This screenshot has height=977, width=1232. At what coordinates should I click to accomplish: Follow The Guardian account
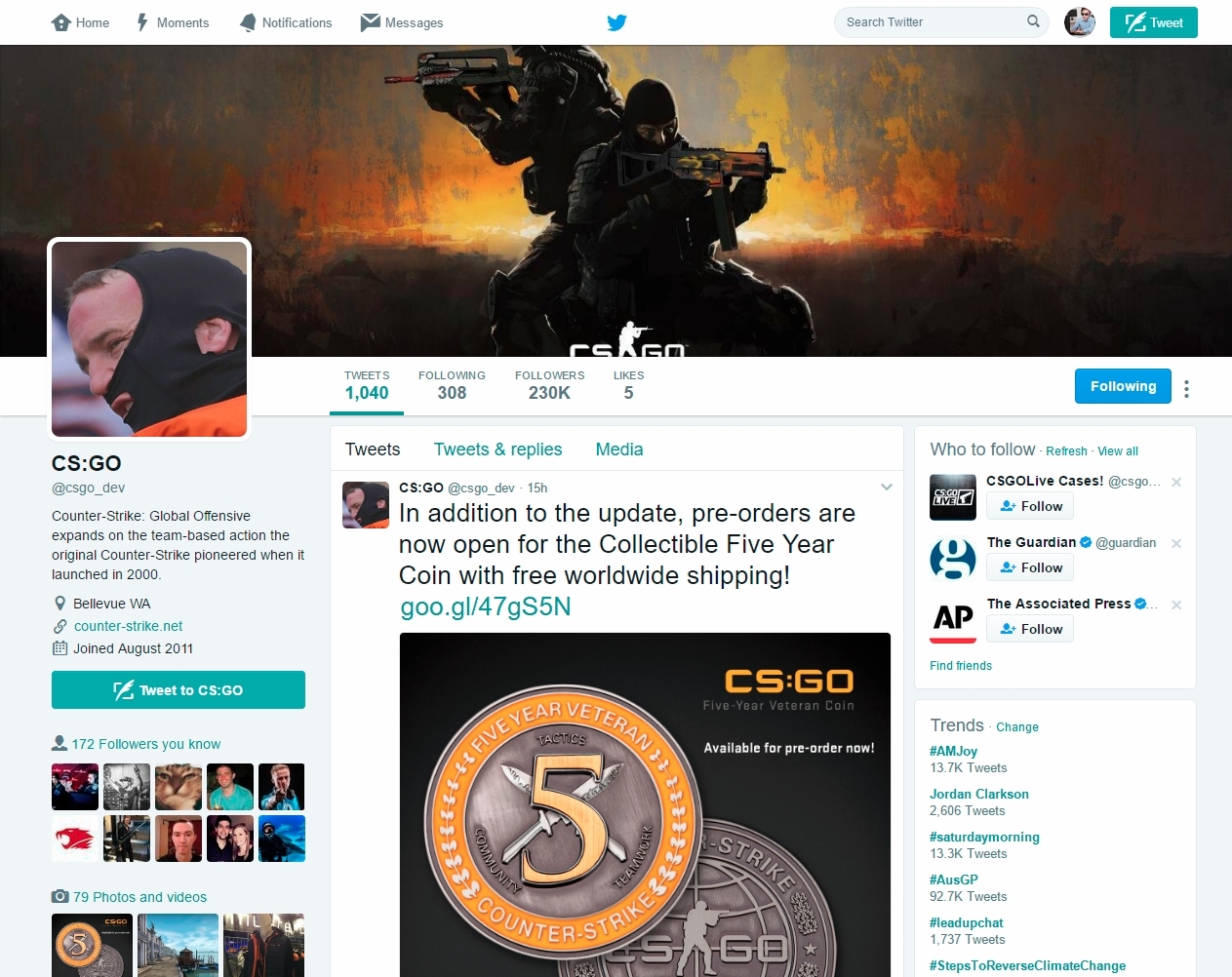click(1029, 567)
